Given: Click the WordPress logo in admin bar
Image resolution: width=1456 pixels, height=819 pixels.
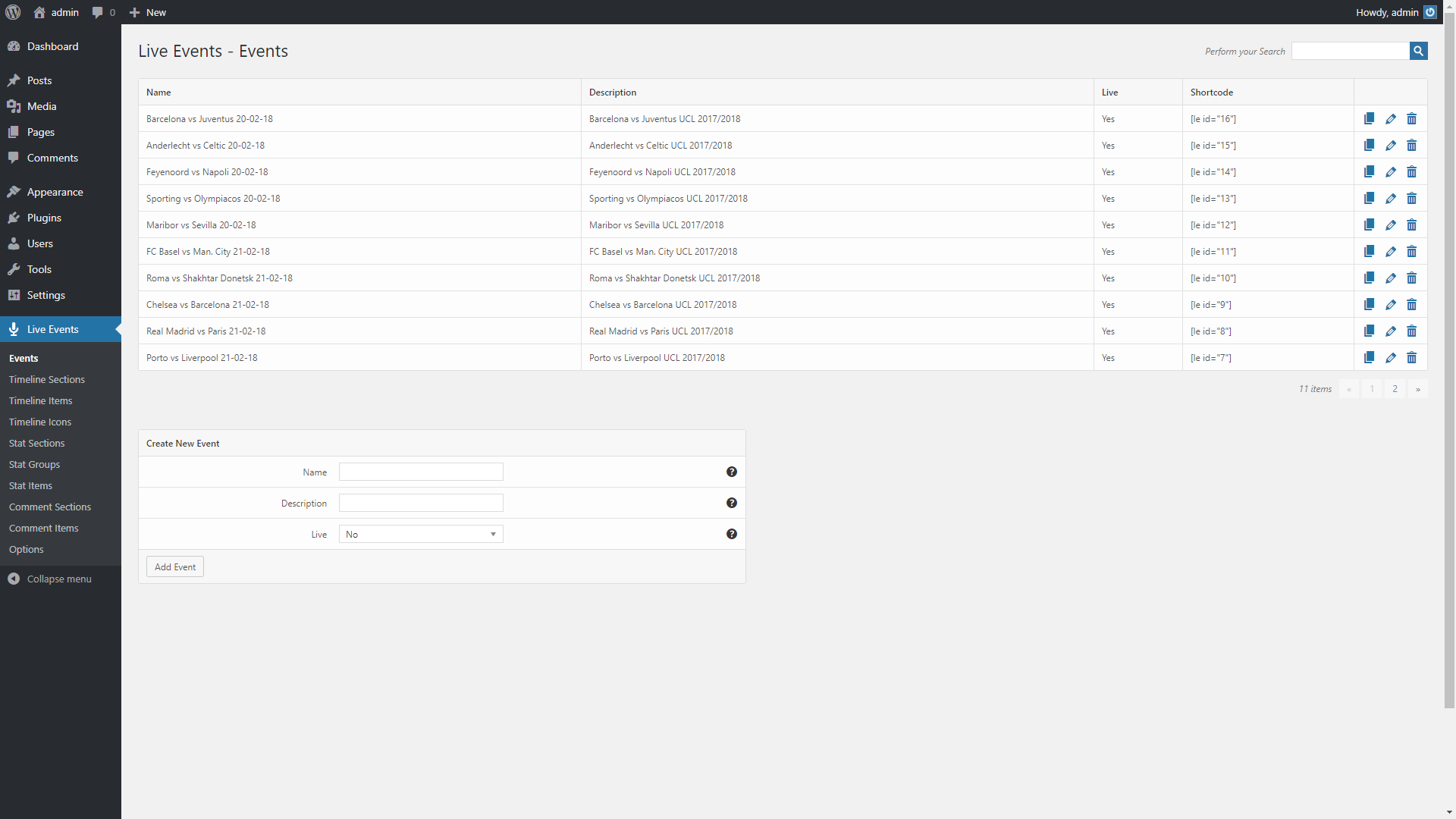Looking at the screenshot, I should coord(12,12).
